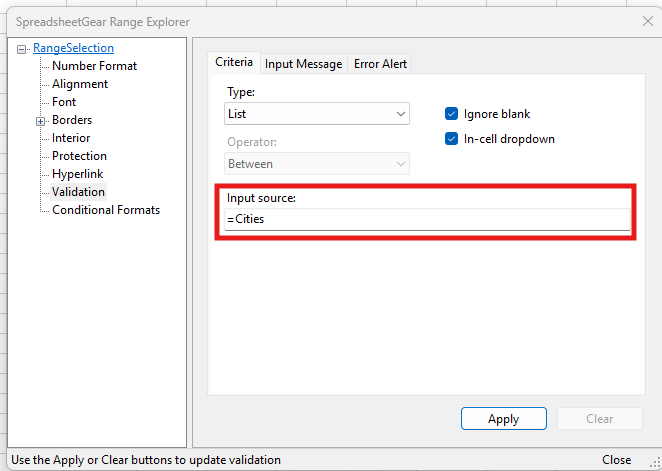Screen dimensions: 662x471
Task: Select Hyperlink in the tree
Action: pos(78,174)
